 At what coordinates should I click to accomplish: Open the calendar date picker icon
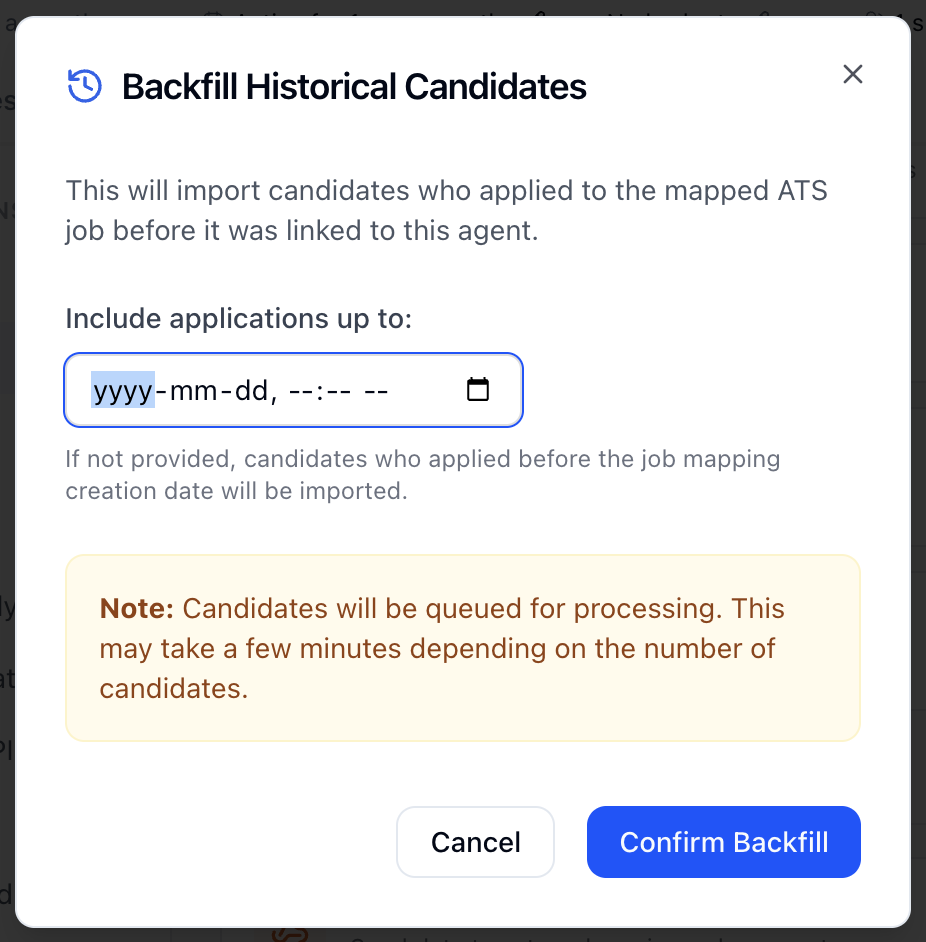(479, 390)
